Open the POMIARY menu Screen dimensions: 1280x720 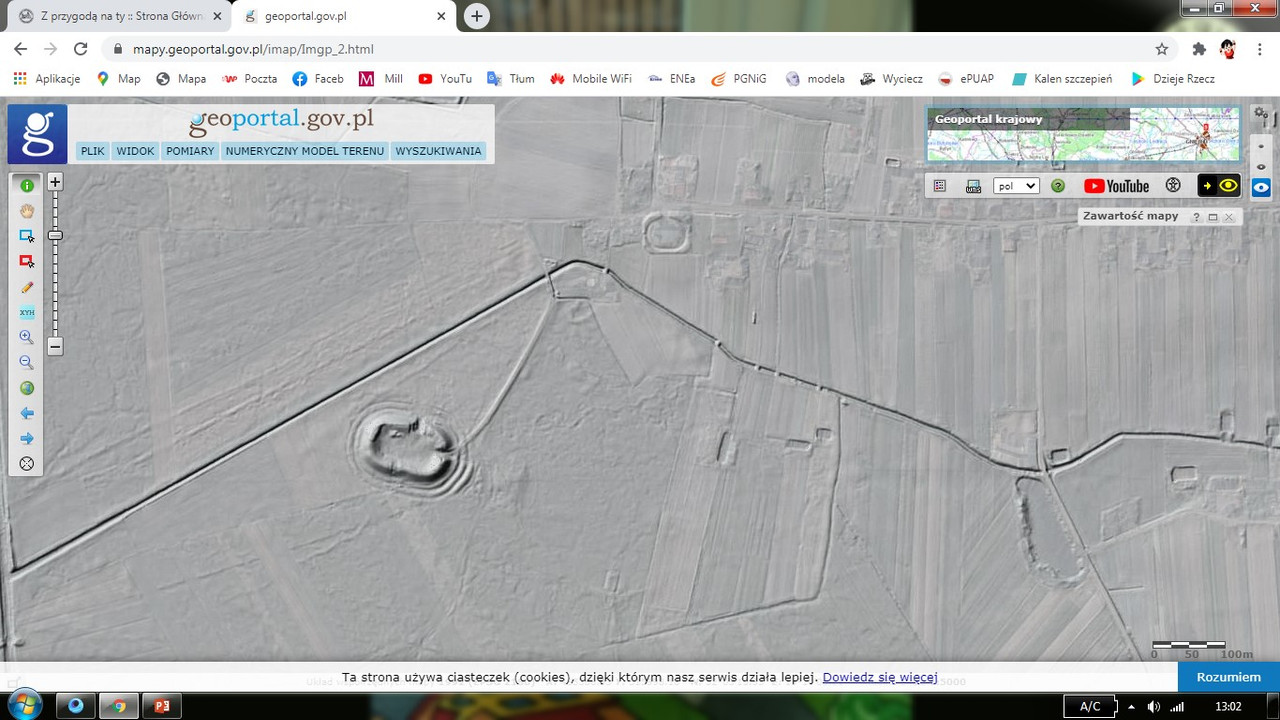click(190, 151)
